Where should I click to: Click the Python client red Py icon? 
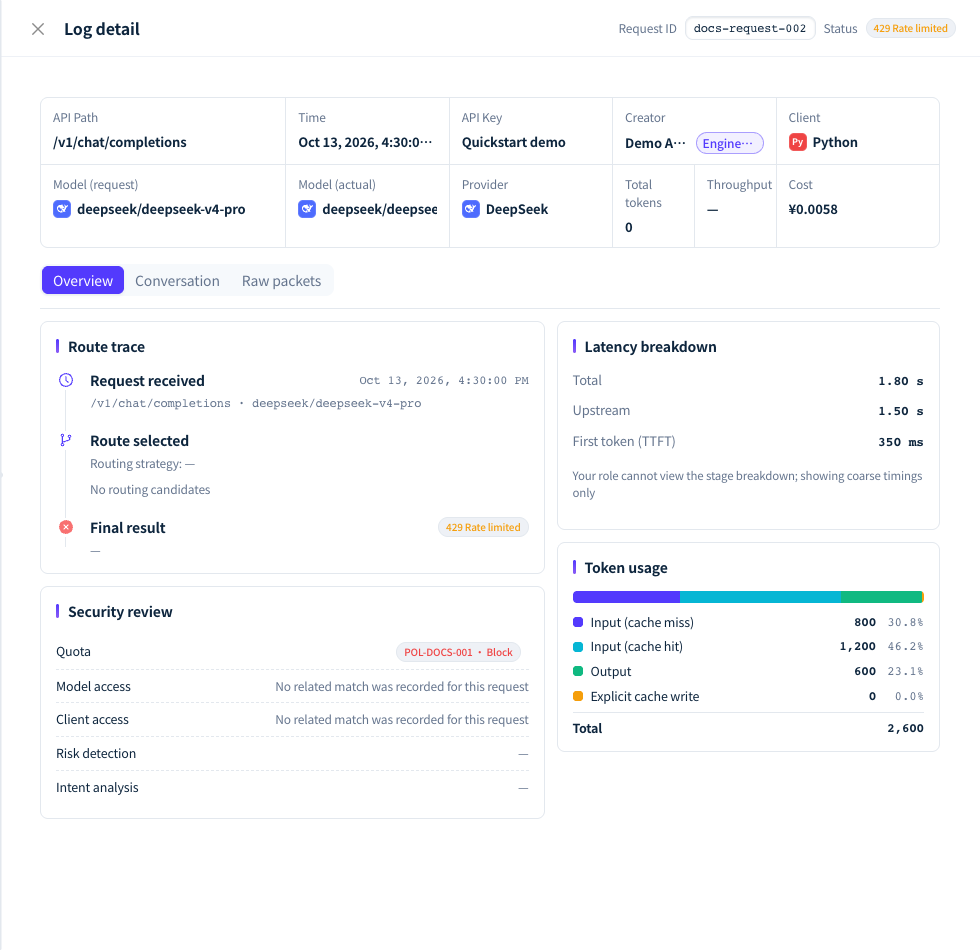797,142
